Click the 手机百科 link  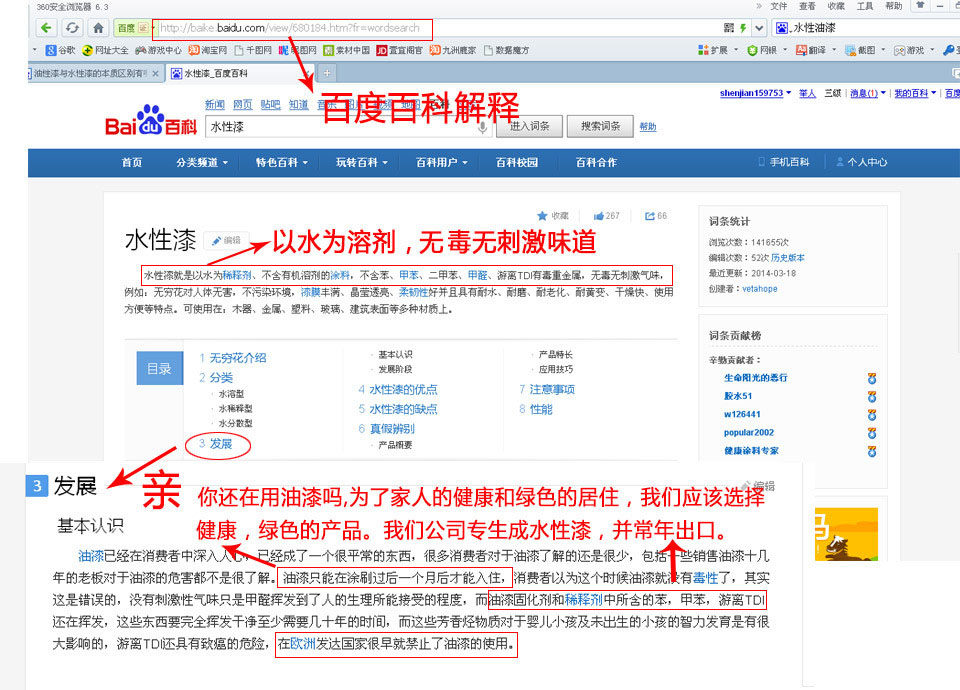coord(784,162)
